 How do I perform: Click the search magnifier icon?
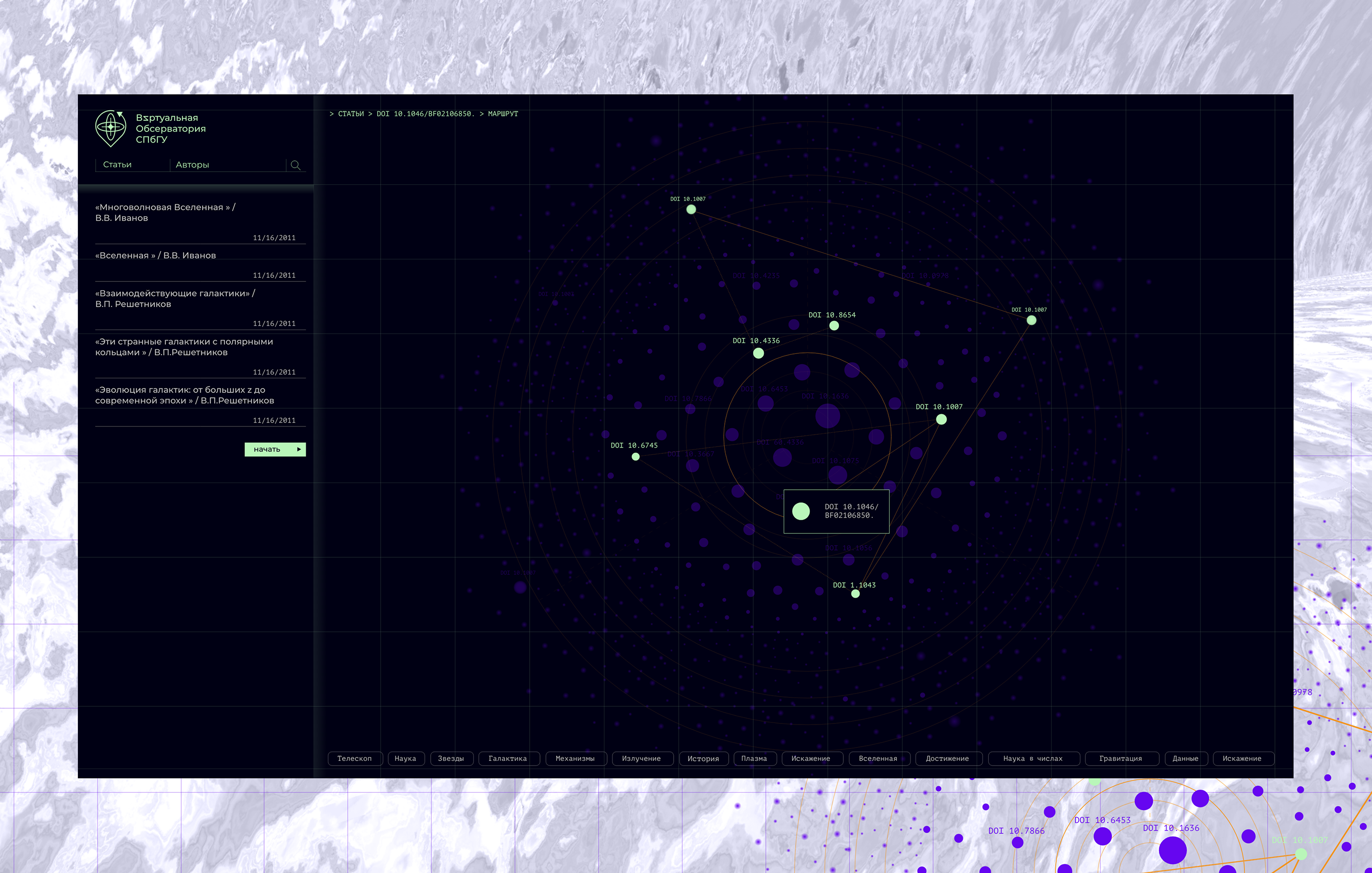coord(295,165)
